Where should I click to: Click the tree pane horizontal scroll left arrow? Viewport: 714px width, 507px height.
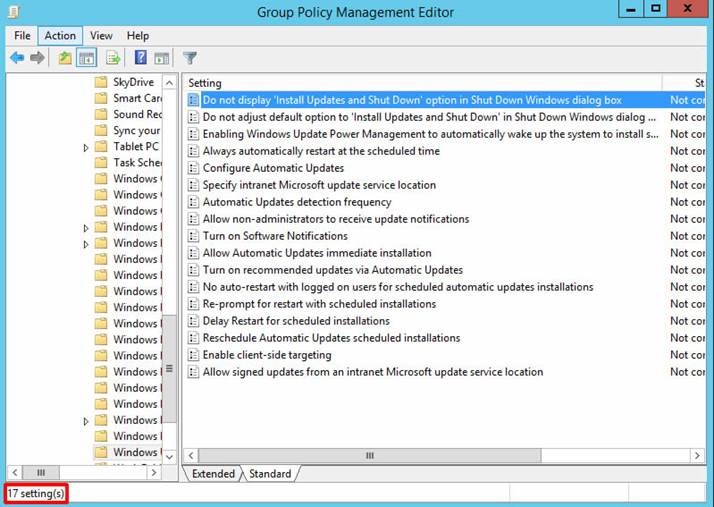(15, 472)
